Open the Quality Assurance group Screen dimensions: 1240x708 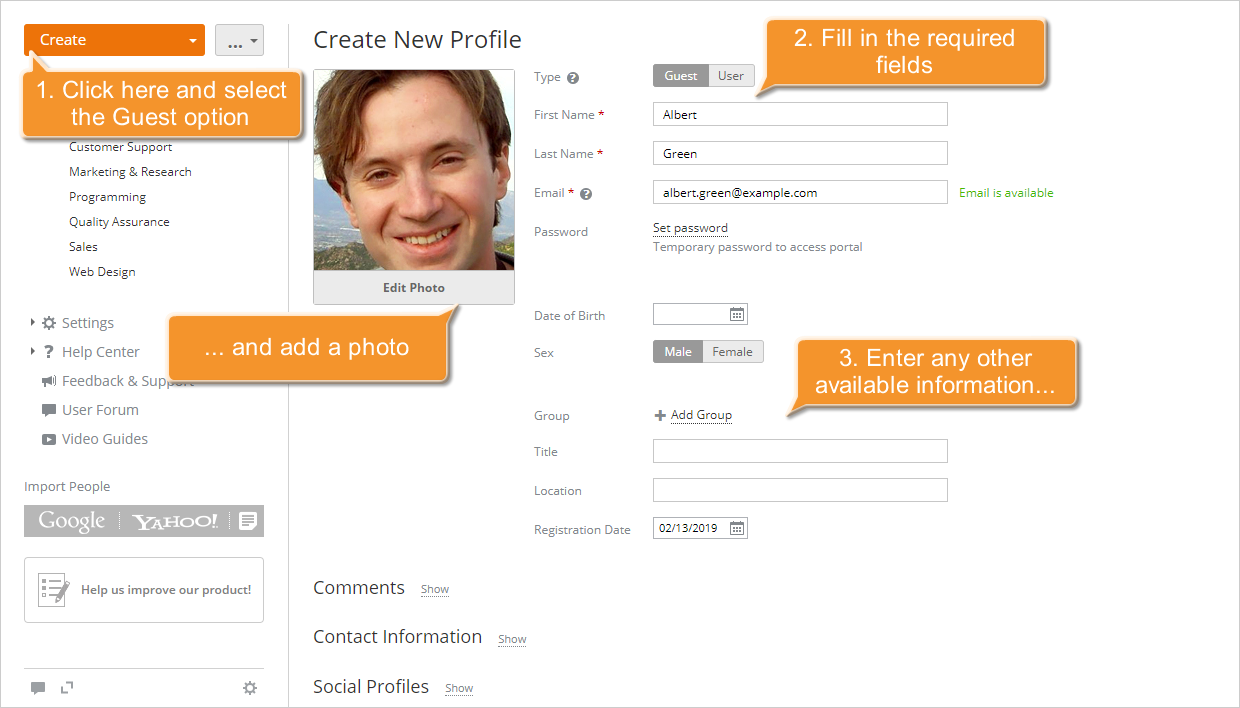(118, 221)
